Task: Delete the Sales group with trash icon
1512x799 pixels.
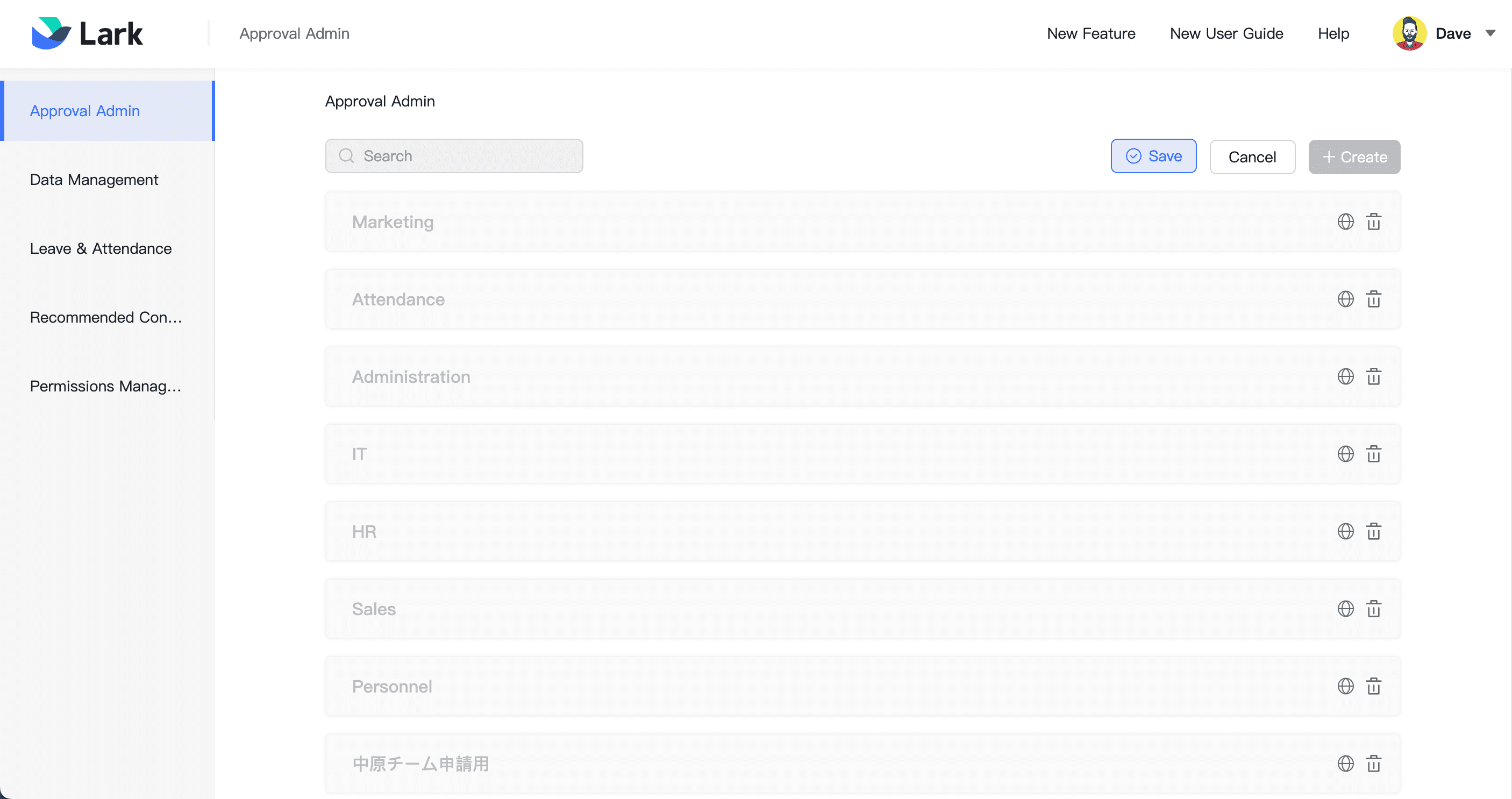Action: click(x=1373, y=609)
